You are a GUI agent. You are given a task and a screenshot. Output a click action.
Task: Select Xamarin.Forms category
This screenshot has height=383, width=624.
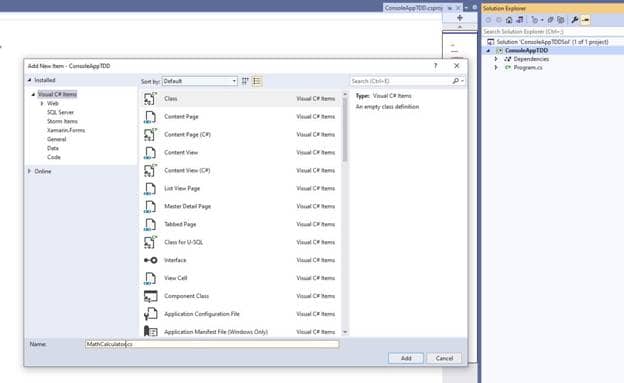point(66,131)
